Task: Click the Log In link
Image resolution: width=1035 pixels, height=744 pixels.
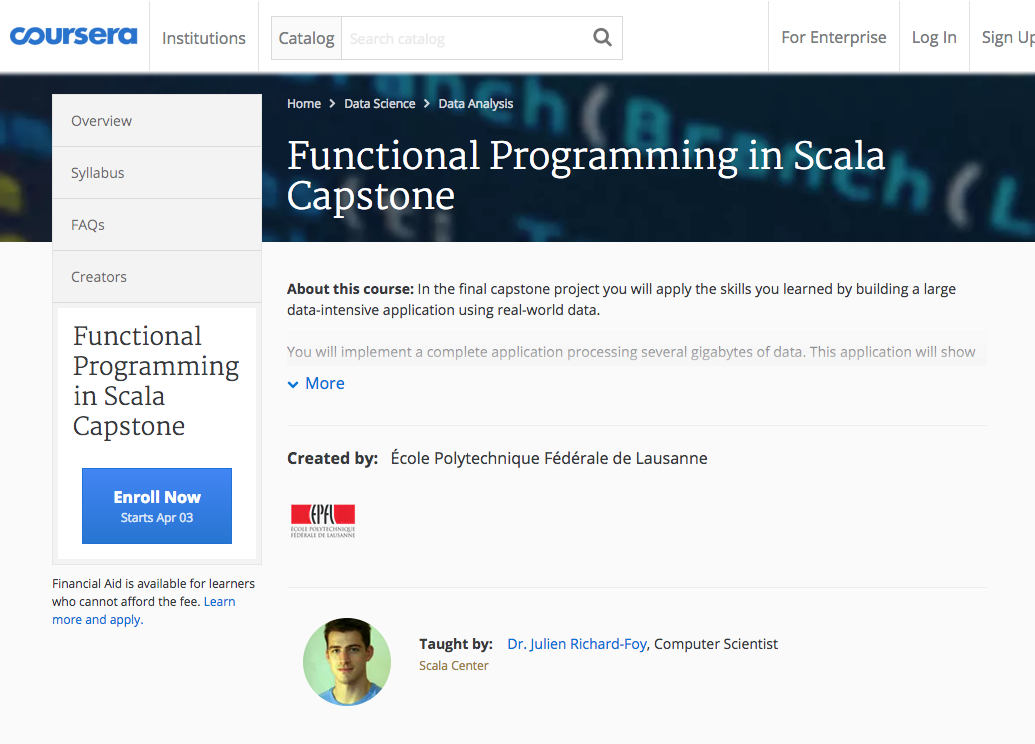Action: [x=934, y=37]
